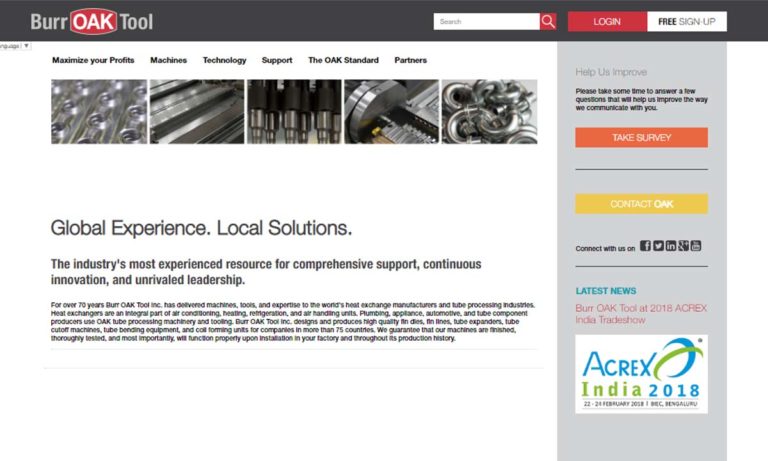Open the Technology menu
Screen dimensions: 768x461
tap(224, 60)
